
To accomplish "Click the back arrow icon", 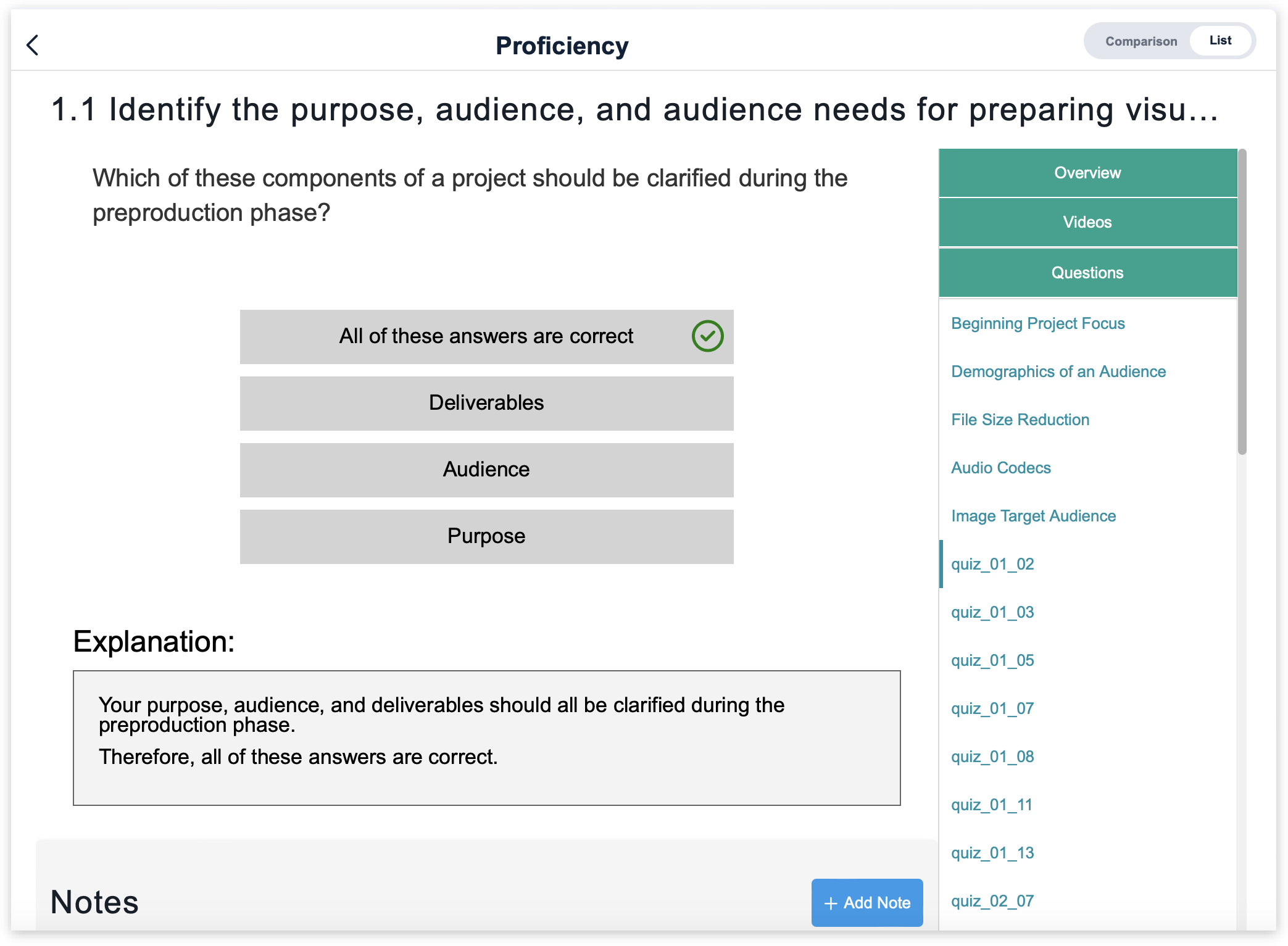I will [x=33, y=45].
